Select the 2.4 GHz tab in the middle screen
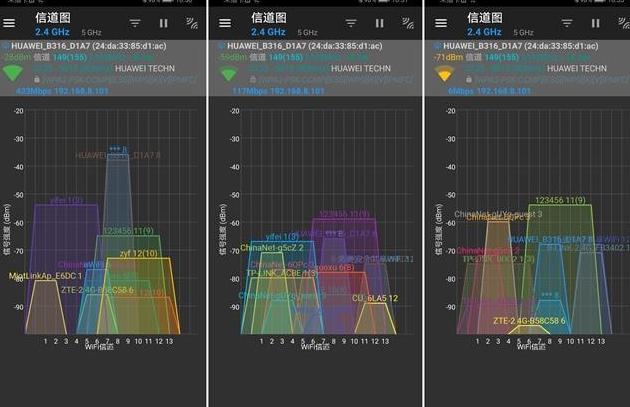The width and height of the screenshot is (630, 407). tap(268, 32)
